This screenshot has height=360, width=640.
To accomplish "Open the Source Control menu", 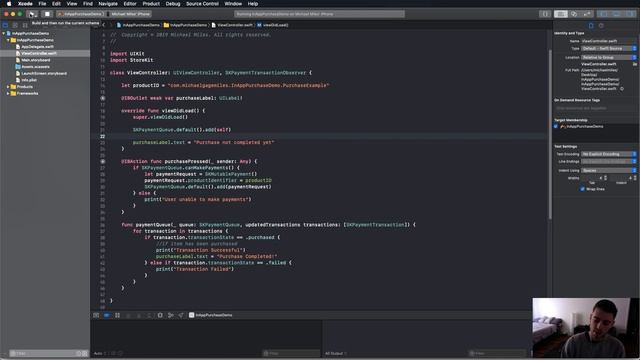I will (x=202, y=4).
